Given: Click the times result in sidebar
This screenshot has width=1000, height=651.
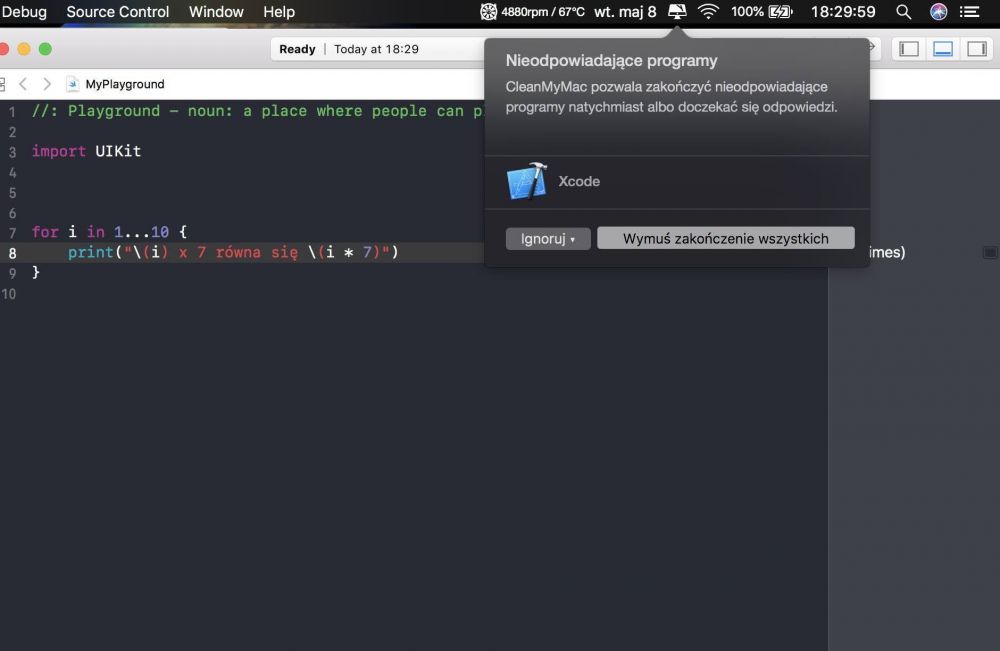Looking at the screenshot, I should click(887, 252).
